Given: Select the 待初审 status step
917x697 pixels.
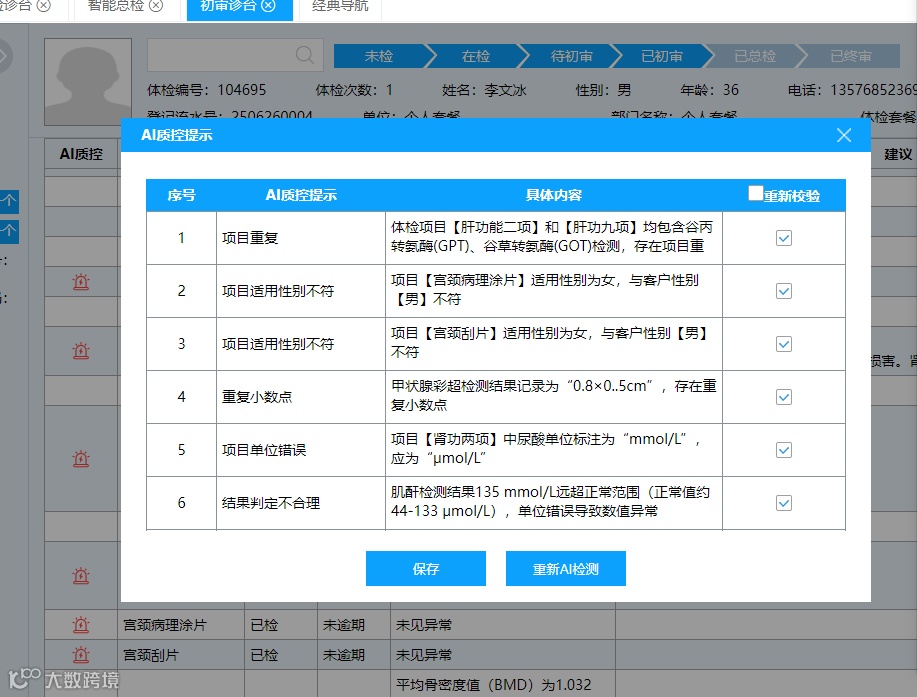Looking at the screenshot, I should 571,56.
